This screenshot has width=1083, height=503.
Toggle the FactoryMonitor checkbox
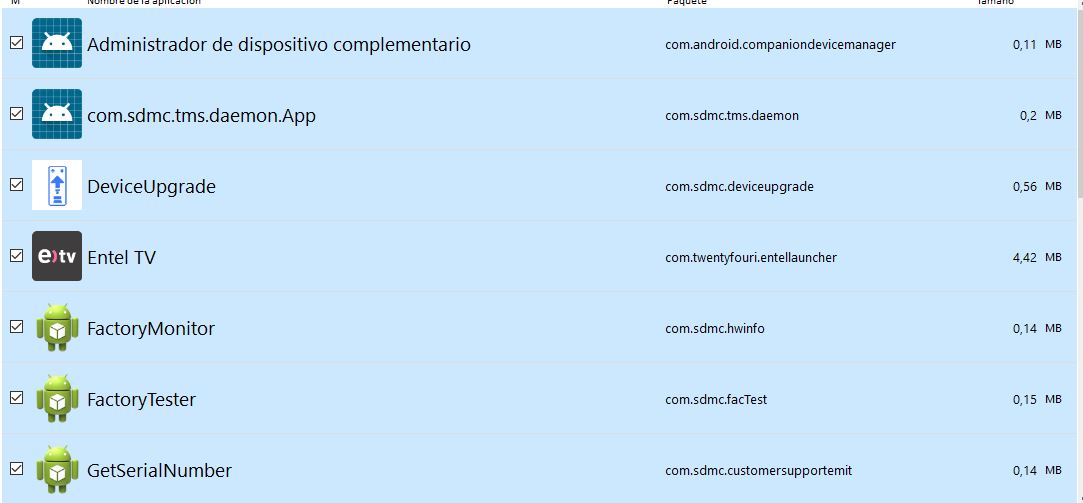click(x=16, y=327)
